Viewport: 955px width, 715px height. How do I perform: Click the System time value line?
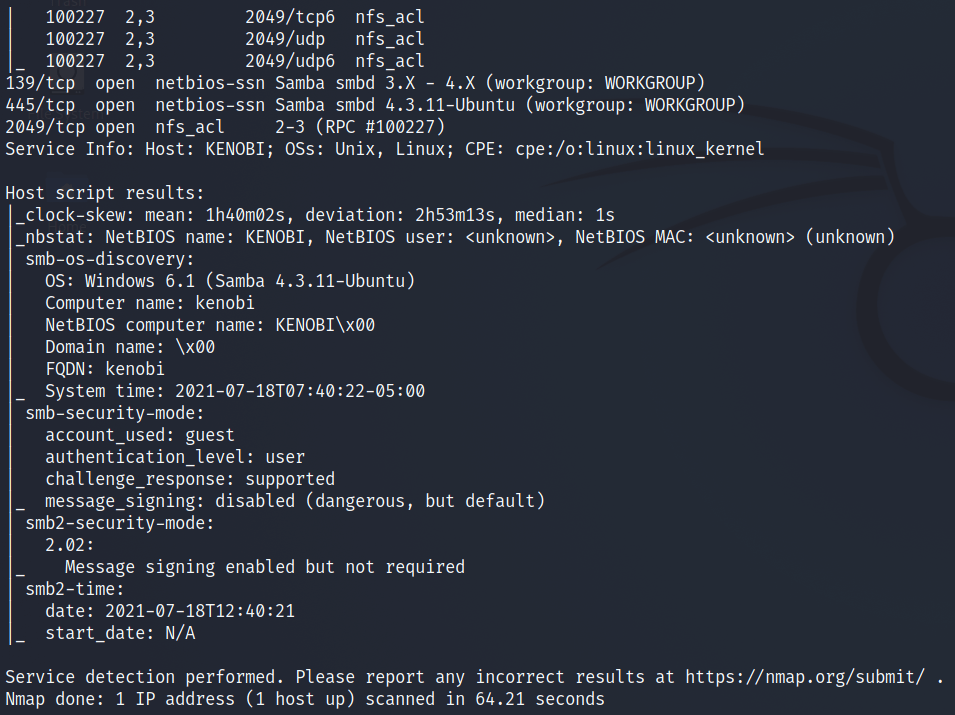[235, 390]
